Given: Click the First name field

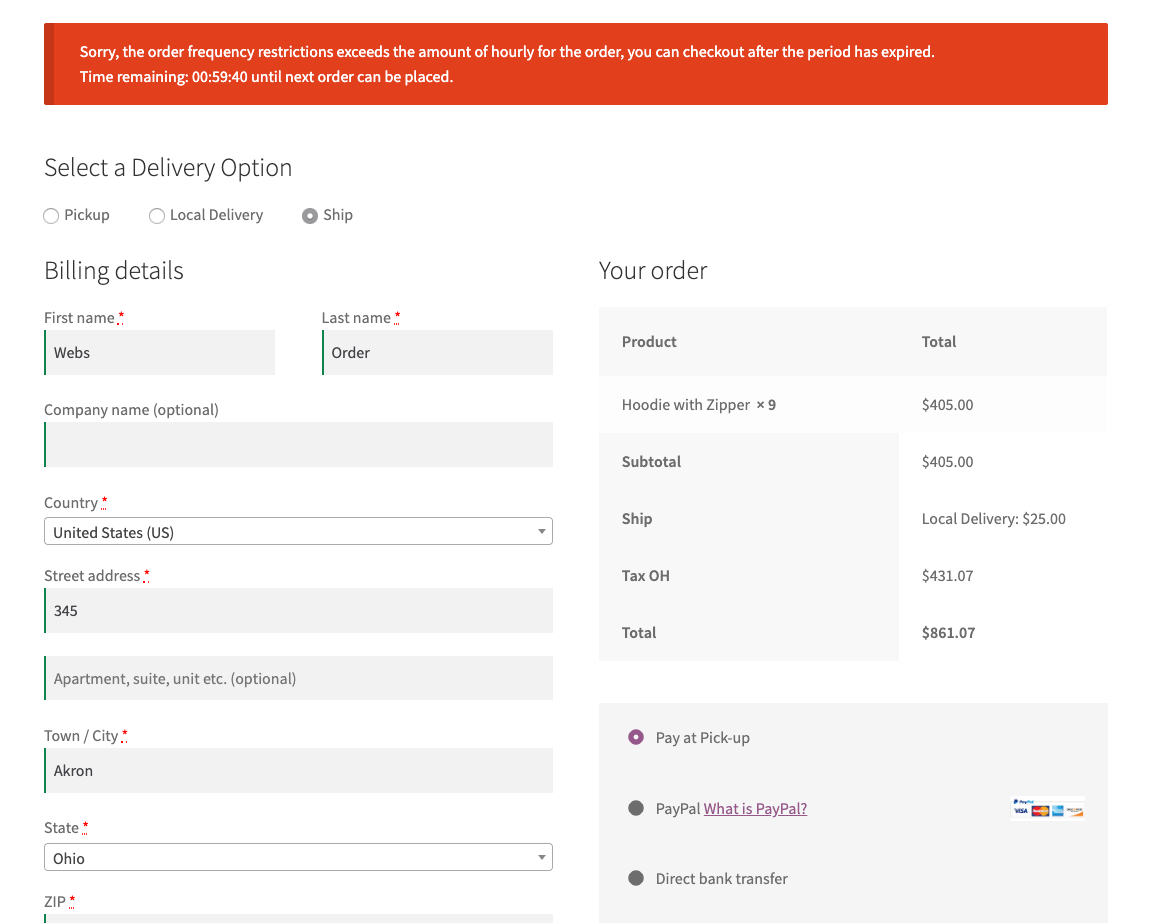Looking at the screenshot, I should (x=159, y=352).
